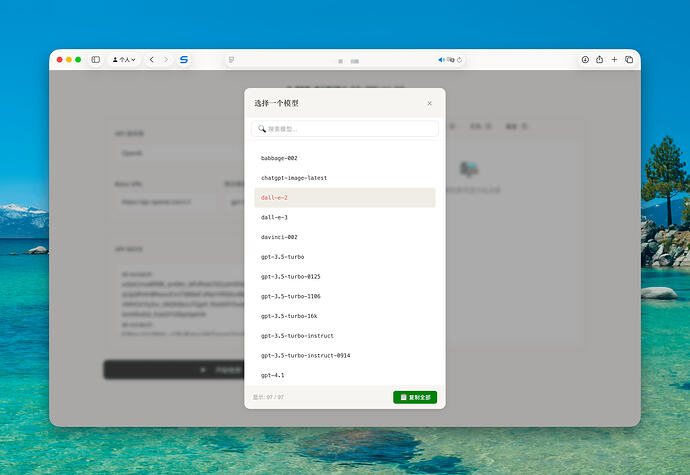Go forward with the forward arrow
Image resolution: width=690 pixels, height=475 pixels.
click(166, 59)
